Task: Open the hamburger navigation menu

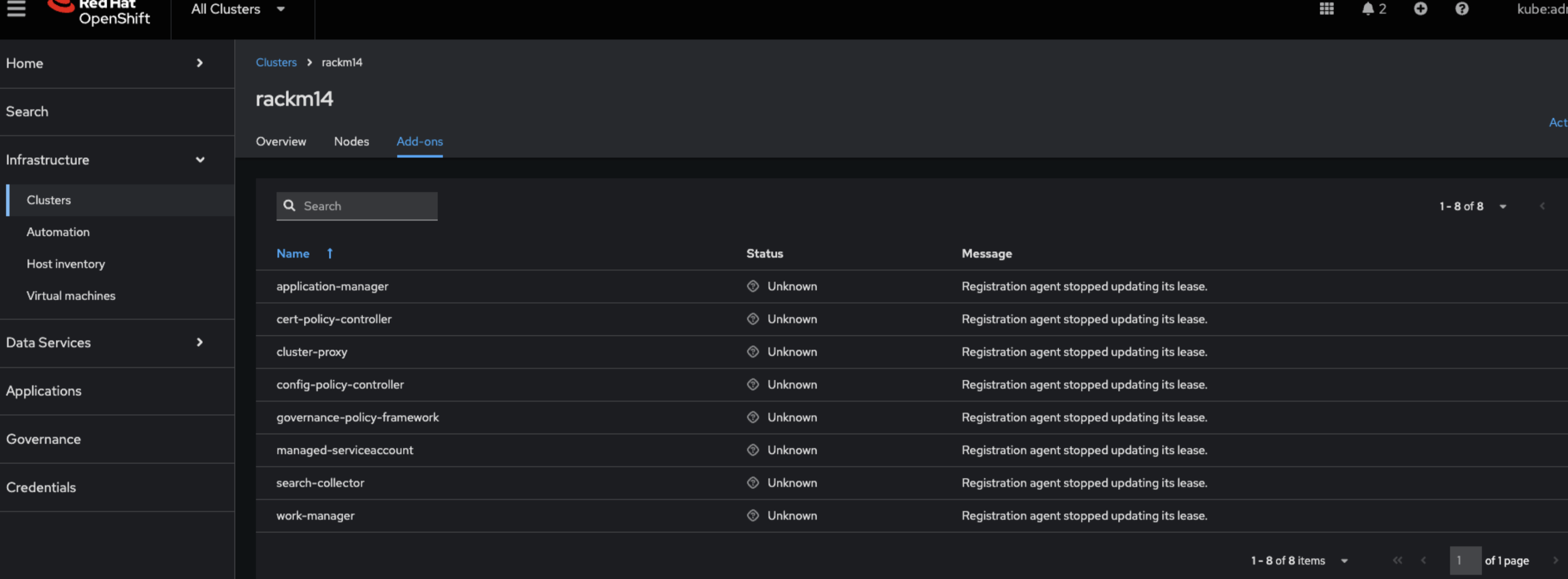Action: tap(17, 9)
